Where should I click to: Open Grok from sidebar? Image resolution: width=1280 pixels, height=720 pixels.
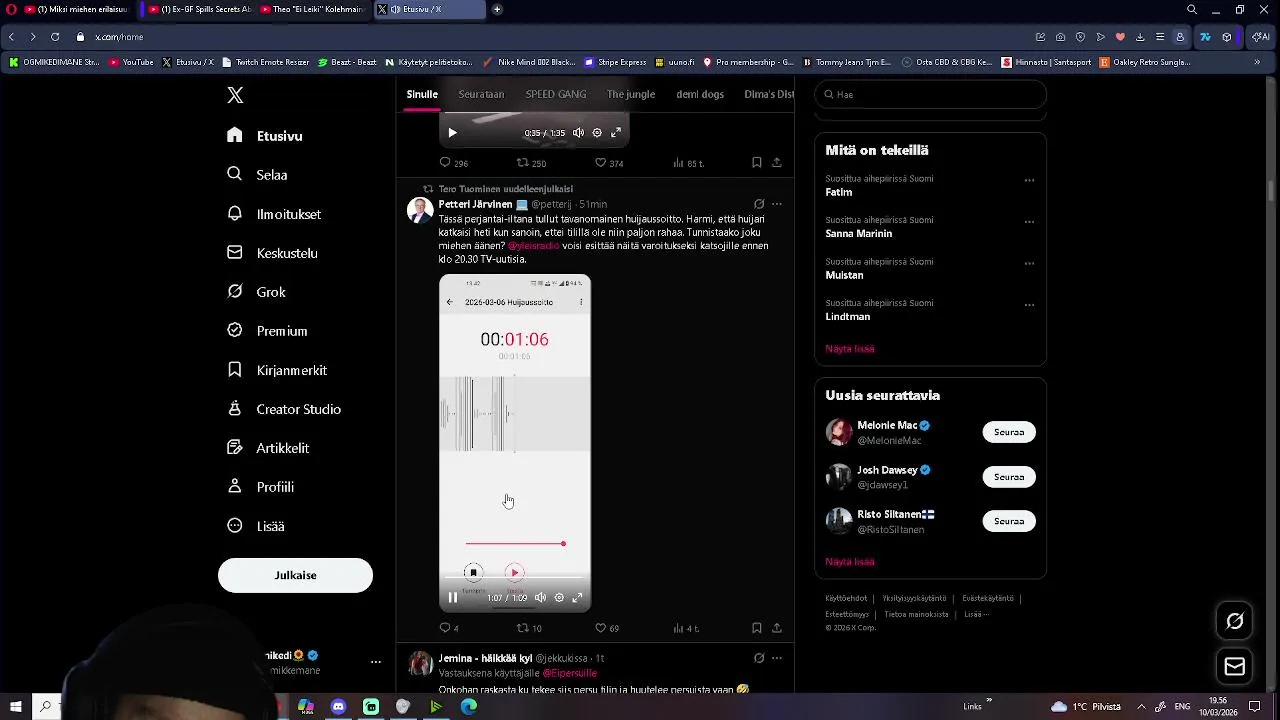click(256, 292)
